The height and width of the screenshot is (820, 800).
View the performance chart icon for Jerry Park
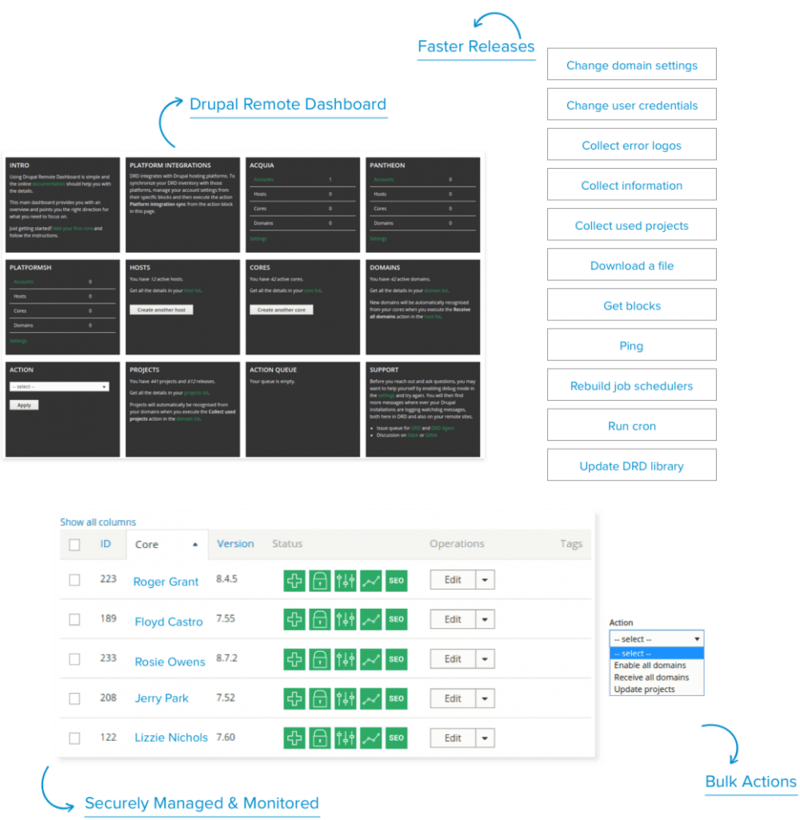tap(369, 698)
